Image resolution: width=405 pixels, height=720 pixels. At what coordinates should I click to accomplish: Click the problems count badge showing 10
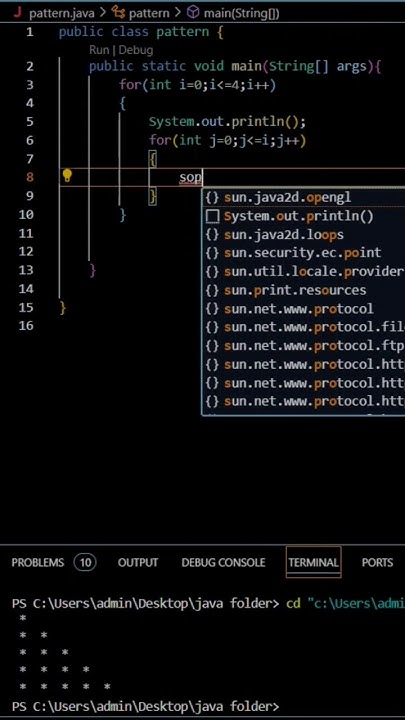coord(85,562)
